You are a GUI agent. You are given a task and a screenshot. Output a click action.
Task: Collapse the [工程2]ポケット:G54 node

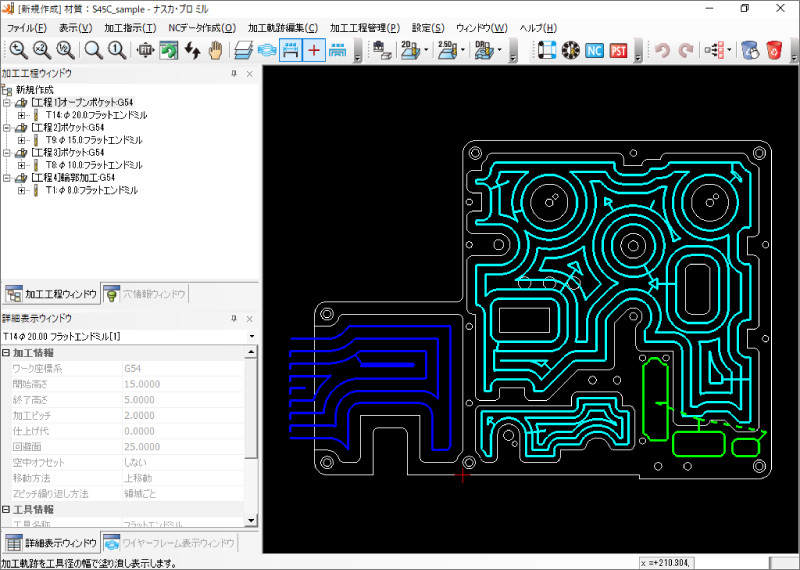click(x=7, y=128)
